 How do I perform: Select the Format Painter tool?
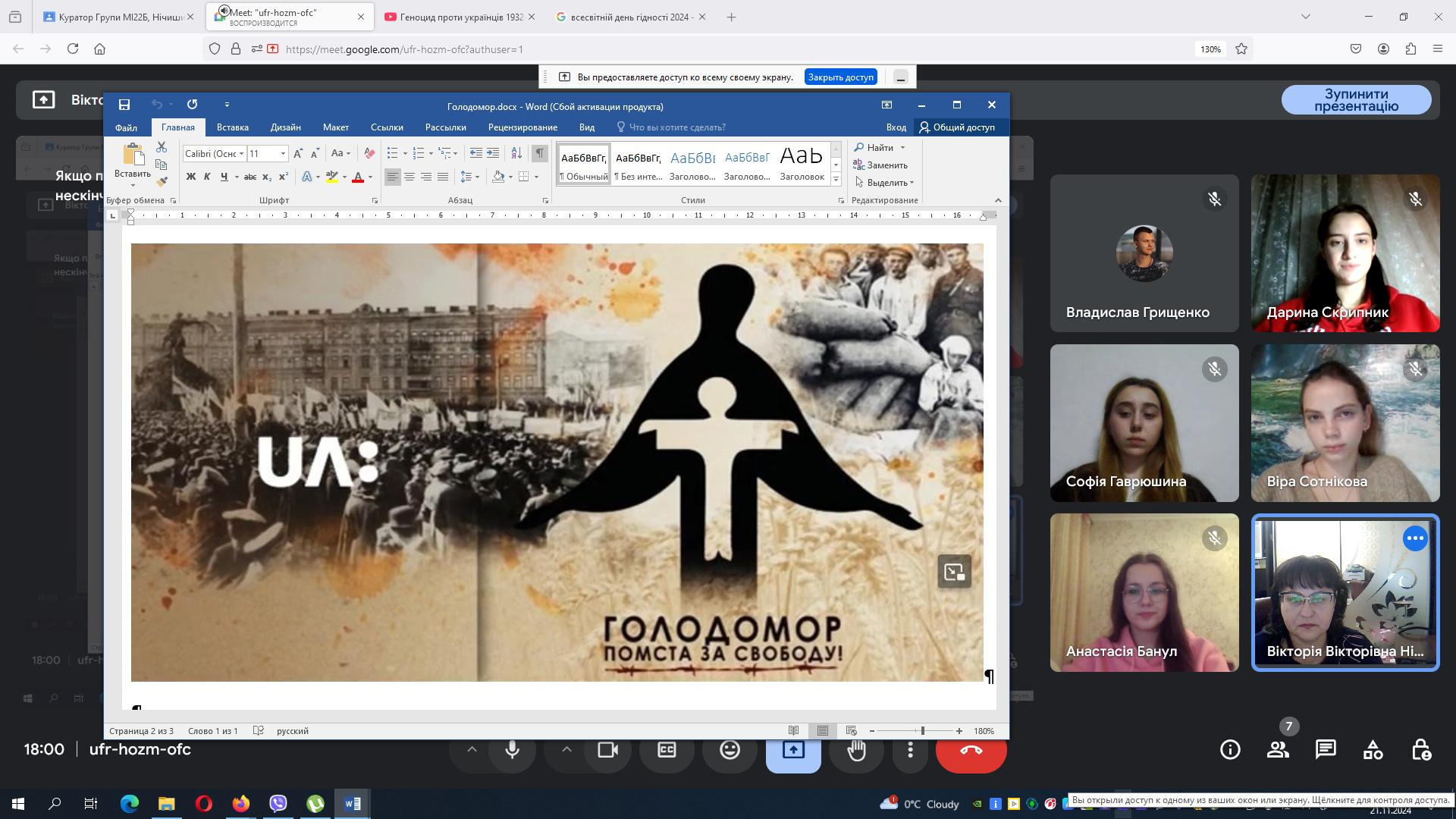point(162,182)
